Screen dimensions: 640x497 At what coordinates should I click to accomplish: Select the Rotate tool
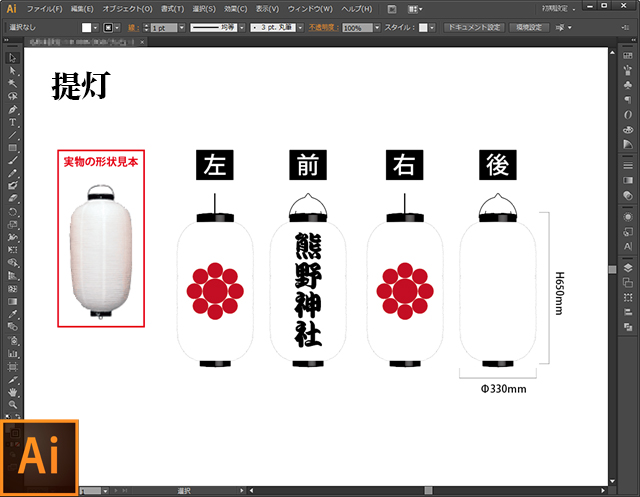pyautogui.click(x=12, y=212)
